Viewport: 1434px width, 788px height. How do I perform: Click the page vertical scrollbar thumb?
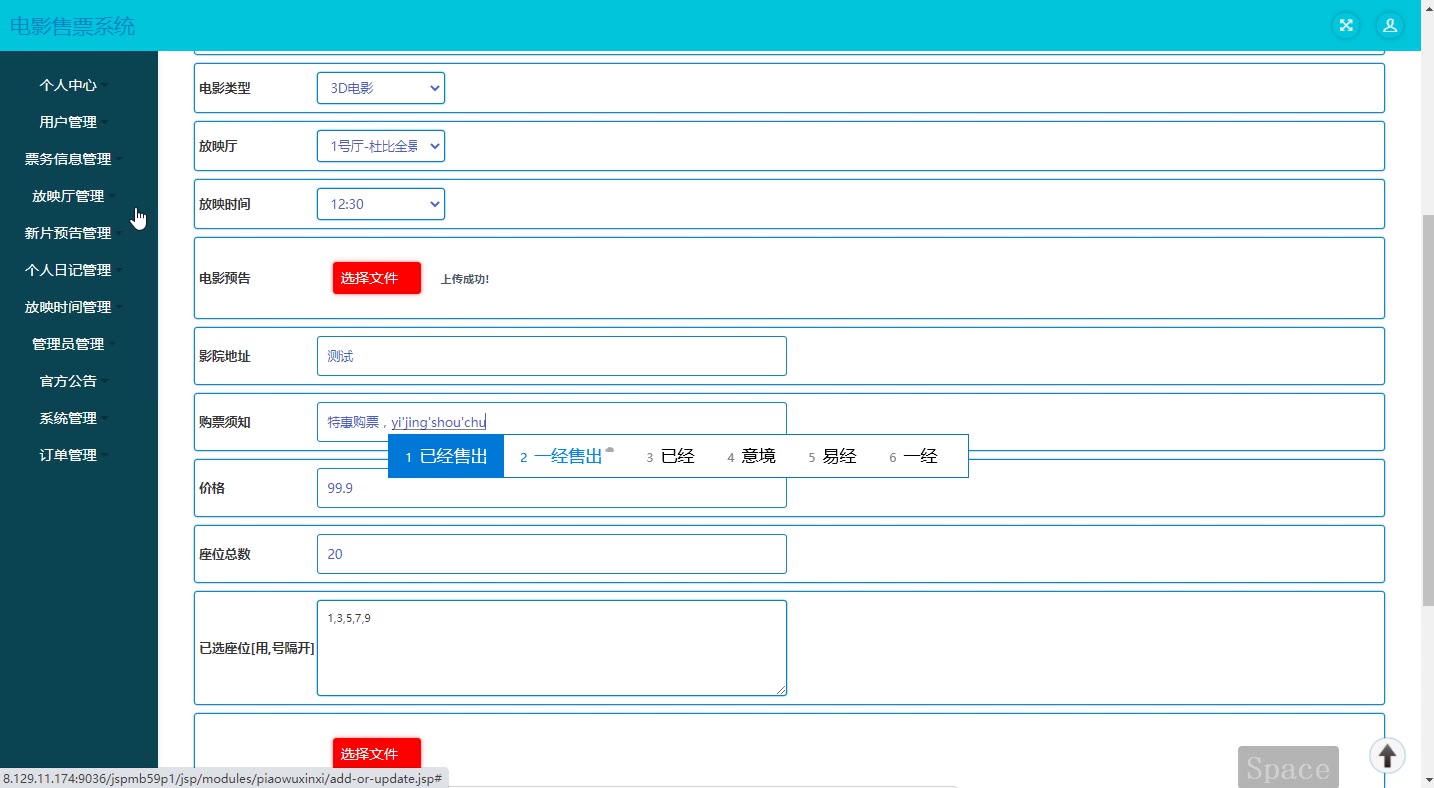point(1427,408)
